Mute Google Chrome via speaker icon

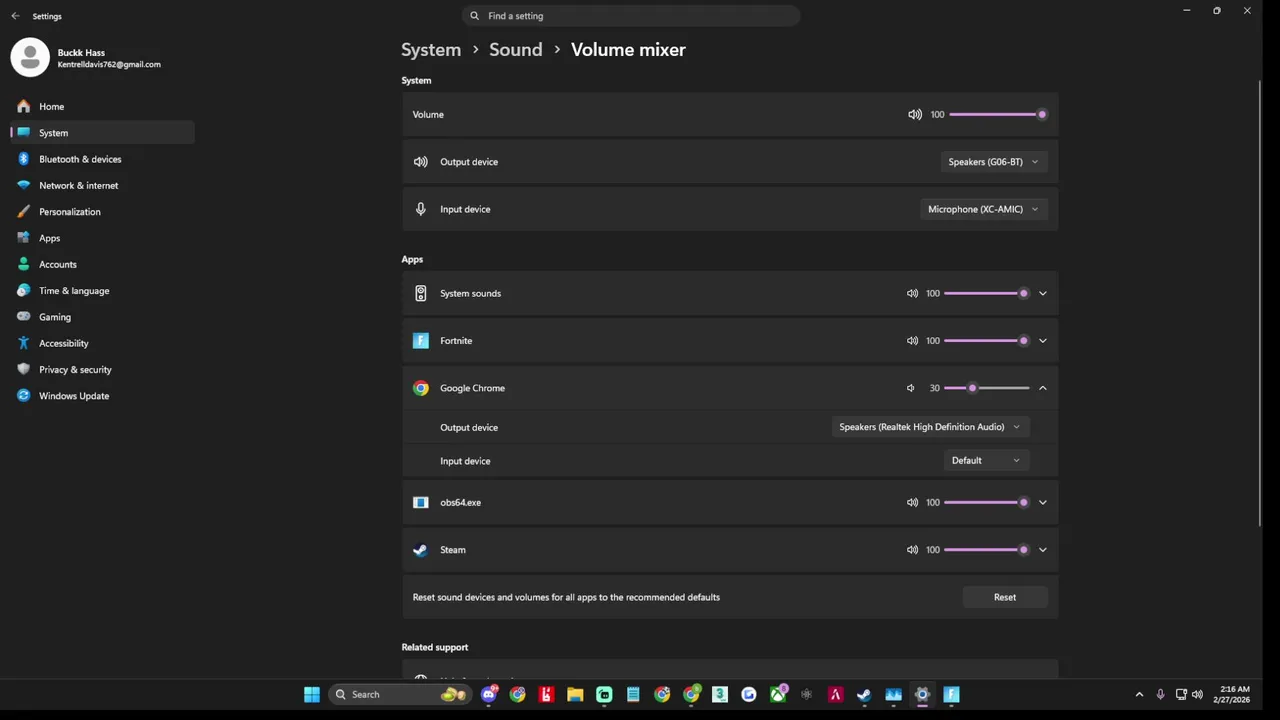point(911,388)
